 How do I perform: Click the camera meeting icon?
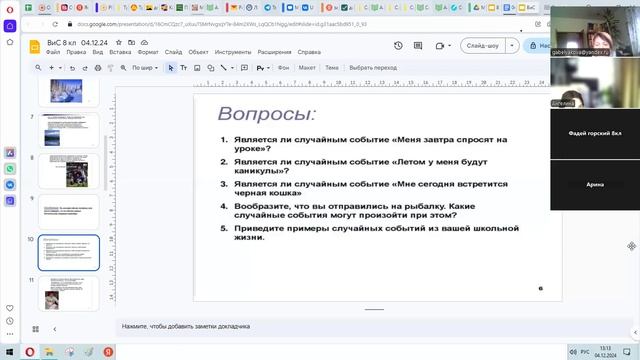tap(440, 46)
